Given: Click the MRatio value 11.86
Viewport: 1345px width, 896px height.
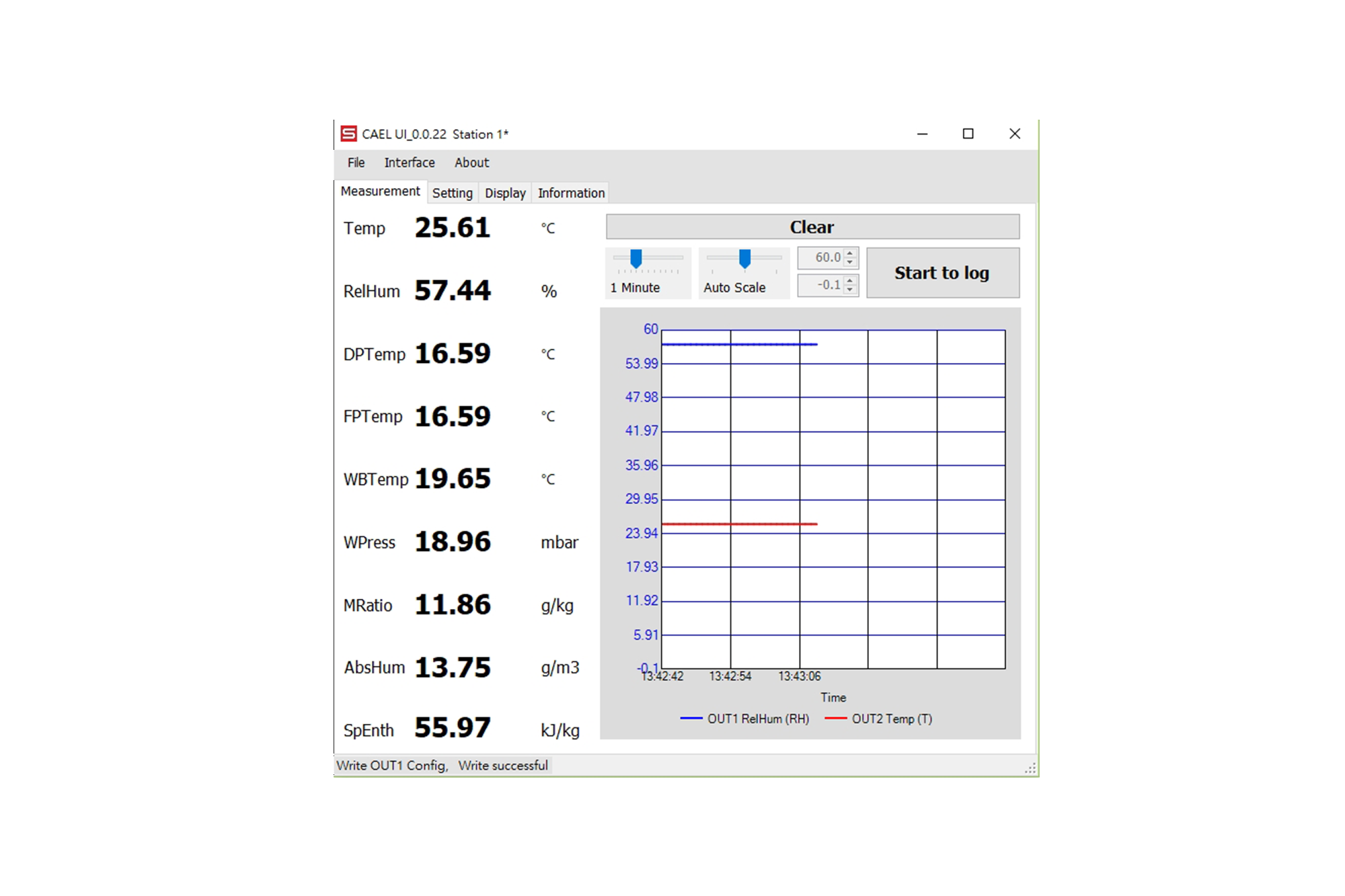Looking at the screenshot, I should click(x=453, y=605).
